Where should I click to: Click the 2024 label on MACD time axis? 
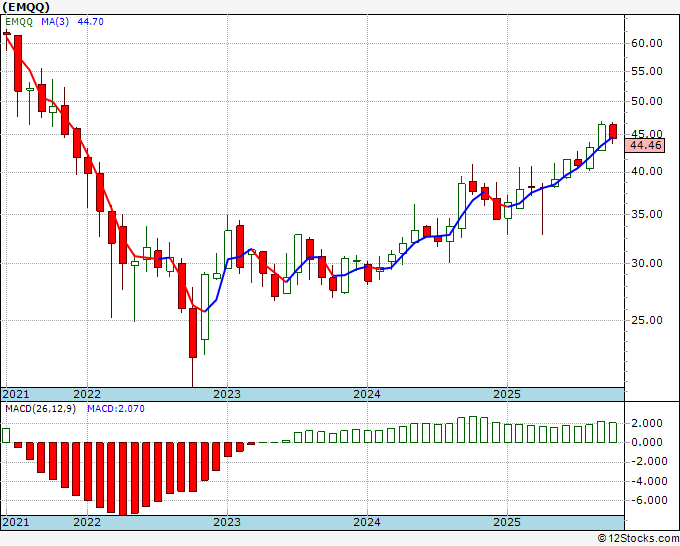[x=367, y=522]
